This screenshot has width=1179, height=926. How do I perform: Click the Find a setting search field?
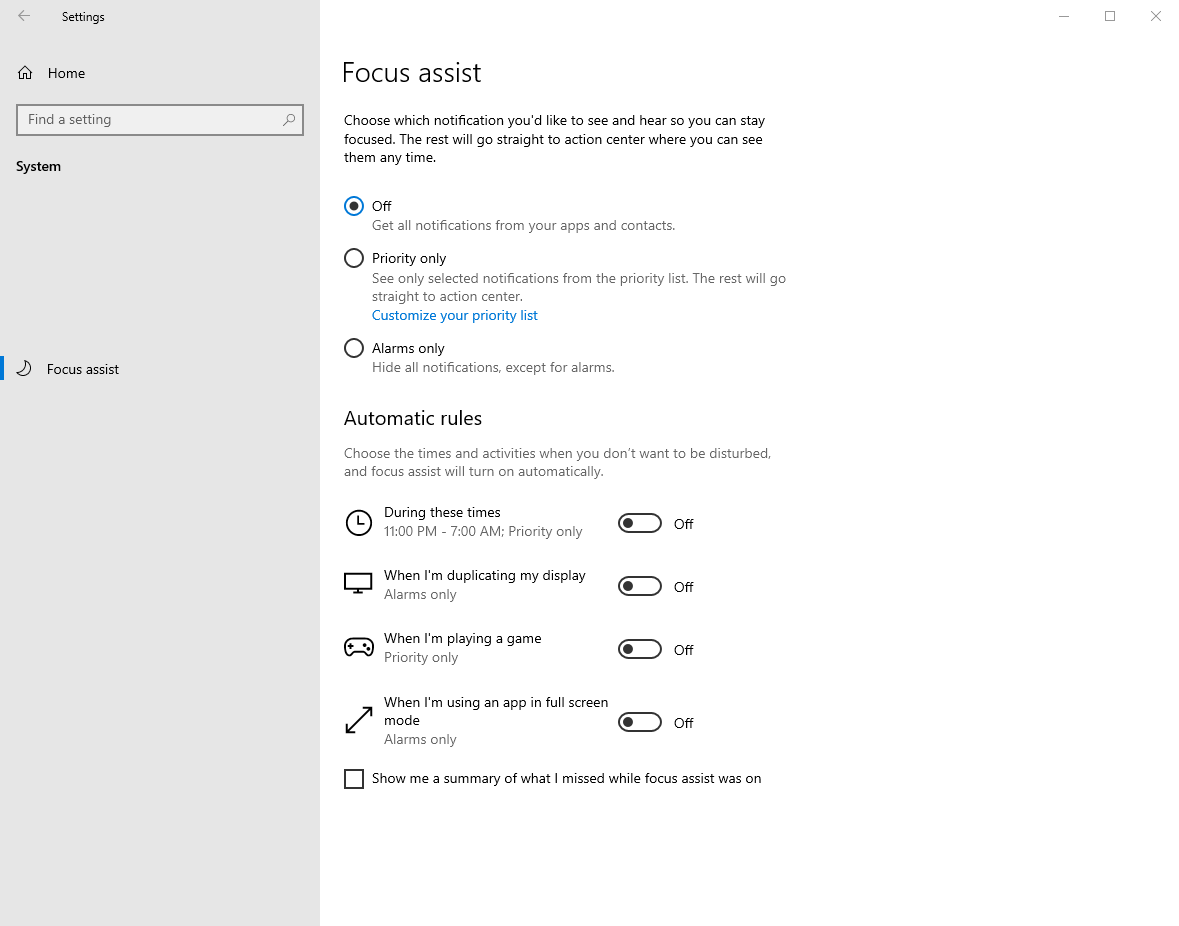click(150, 120)
